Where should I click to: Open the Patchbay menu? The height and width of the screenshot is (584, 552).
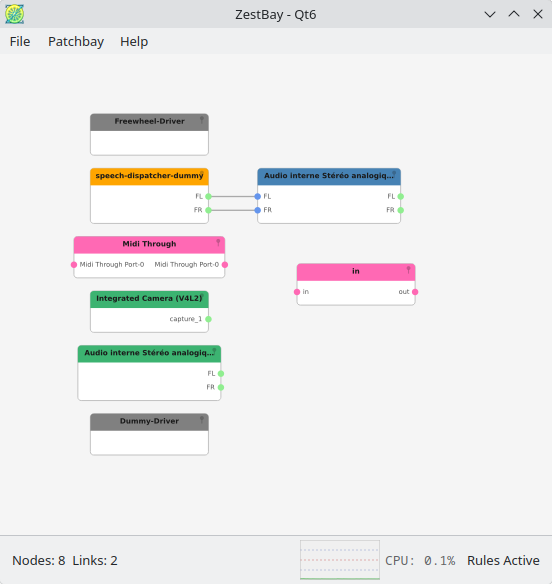pyautogui.click(x=76, y=41)
